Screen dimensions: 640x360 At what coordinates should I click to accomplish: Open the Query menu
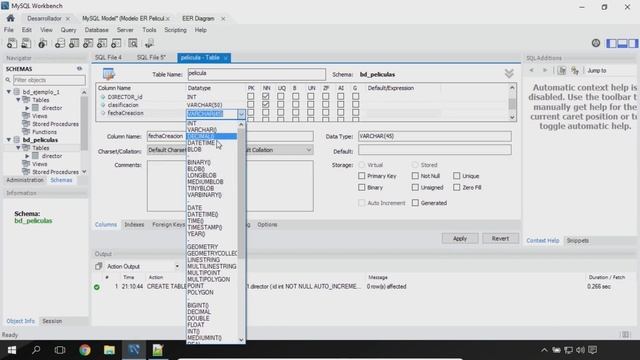point(68,30)
